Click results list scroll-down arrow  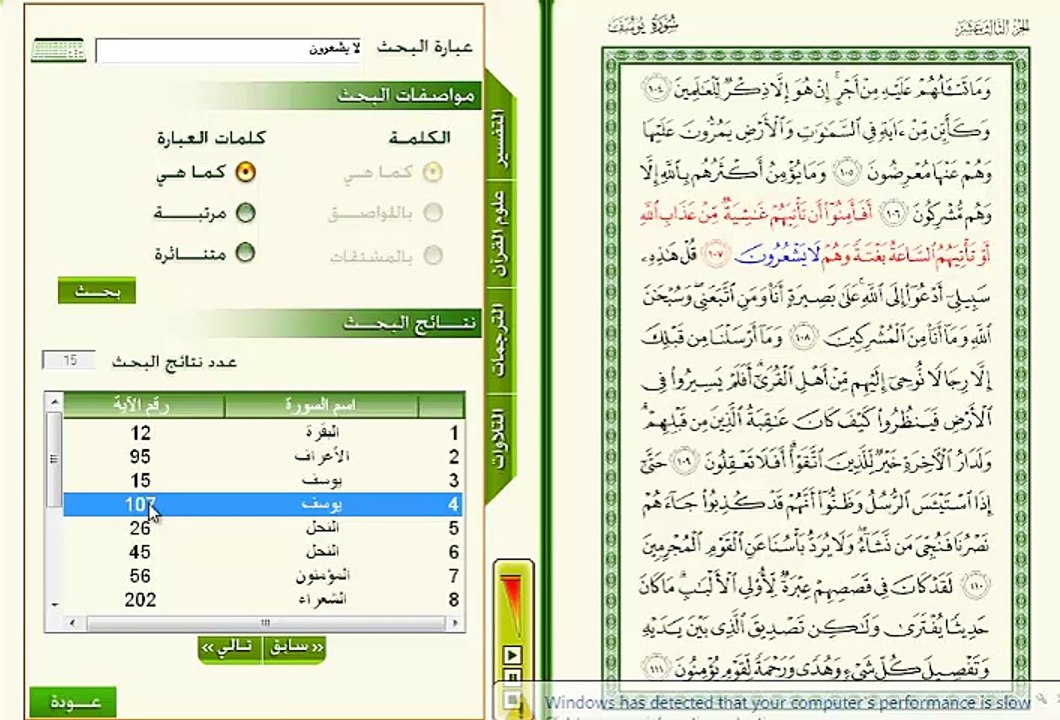54,604
